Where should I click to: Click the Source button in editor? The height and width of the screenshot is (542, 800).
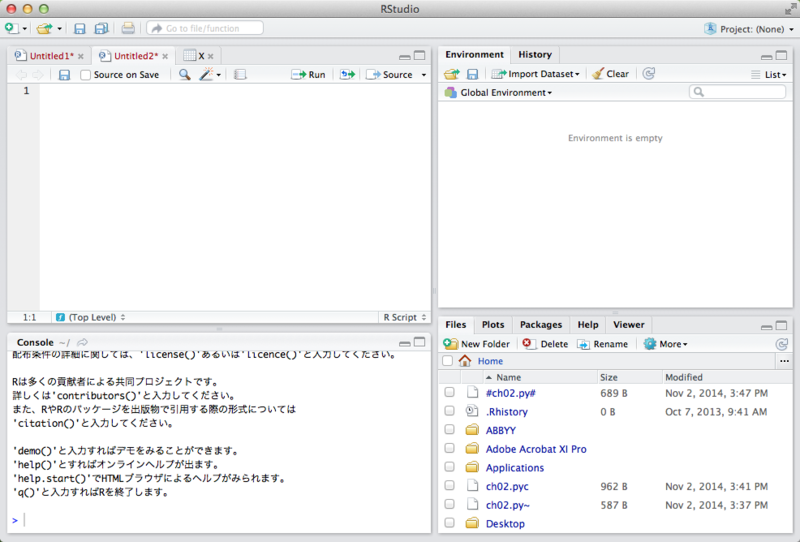tap(389, 75)
